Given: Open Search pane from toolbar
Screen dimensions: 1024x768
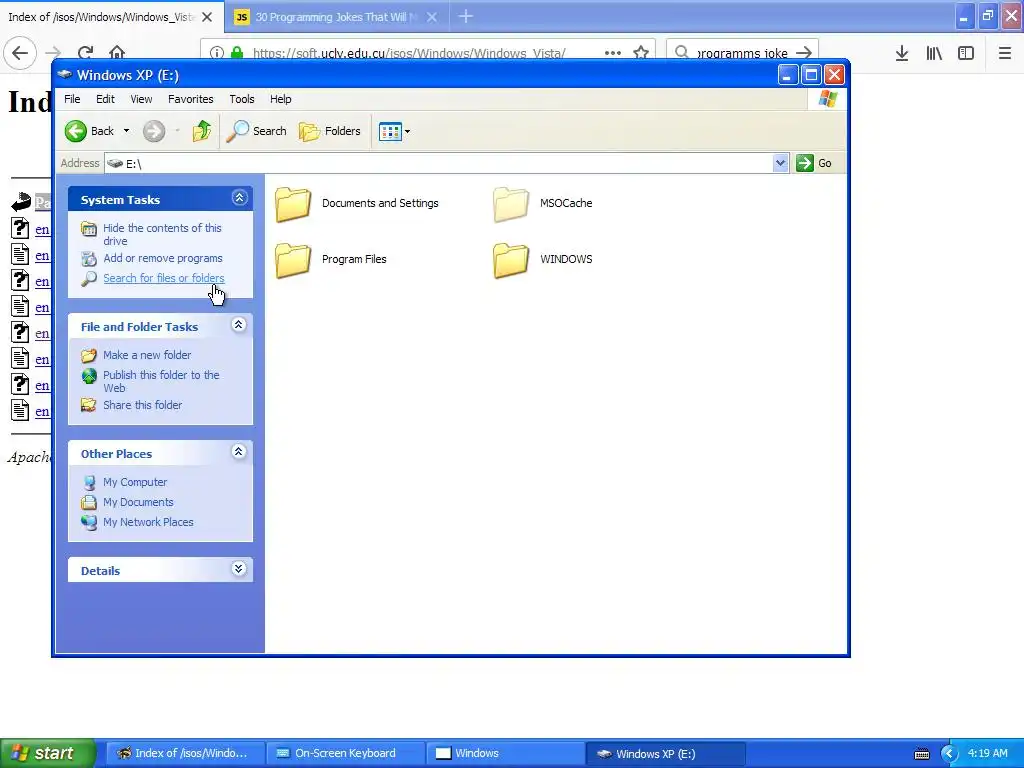Looking at the screenshot, I should pos(257,131).
